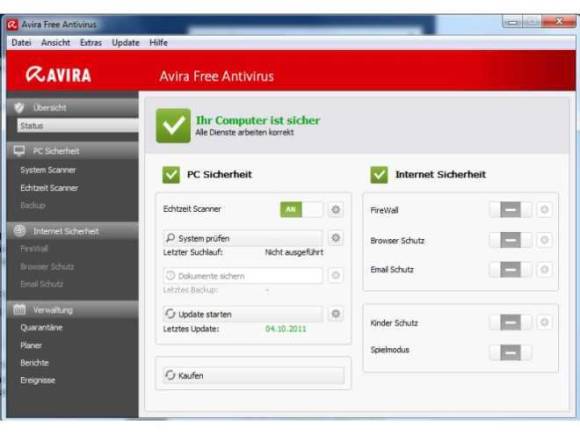Image resolution: width=580 pixels, height=435 pixels.
Task: Open the Extras menu
Action: pos(91,43)
